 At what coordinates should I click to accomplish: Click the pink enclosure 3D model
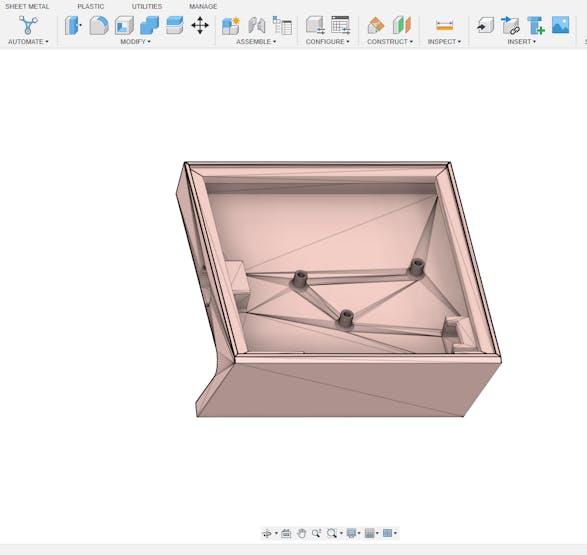coord(339,289)
